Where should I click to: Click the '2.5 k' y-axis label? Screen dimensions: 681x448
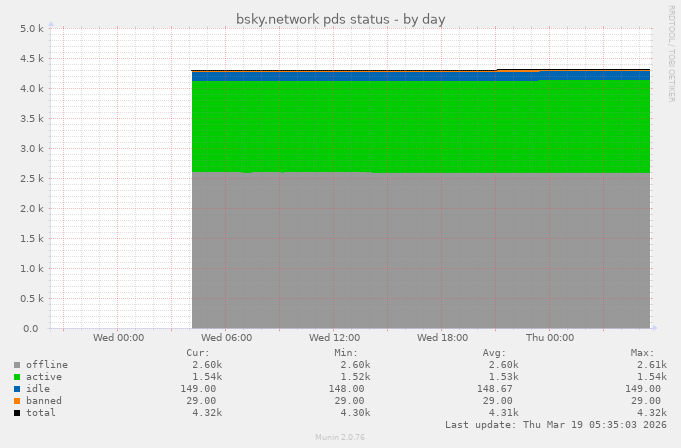[x=32, y=179]
